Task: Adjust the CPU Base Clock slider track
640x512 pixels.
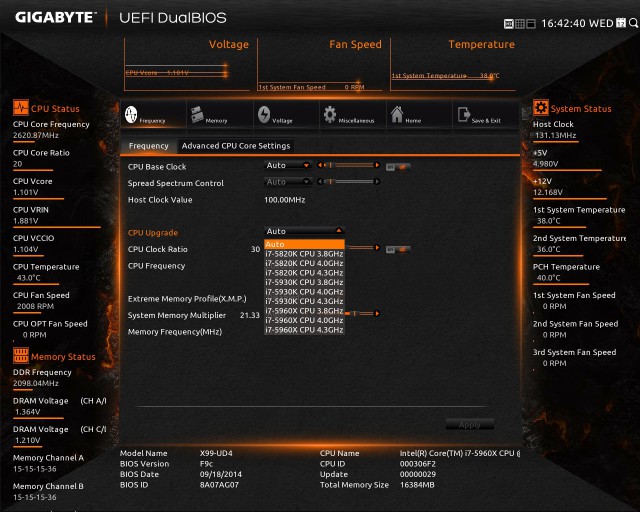Action: pos(349,165)
